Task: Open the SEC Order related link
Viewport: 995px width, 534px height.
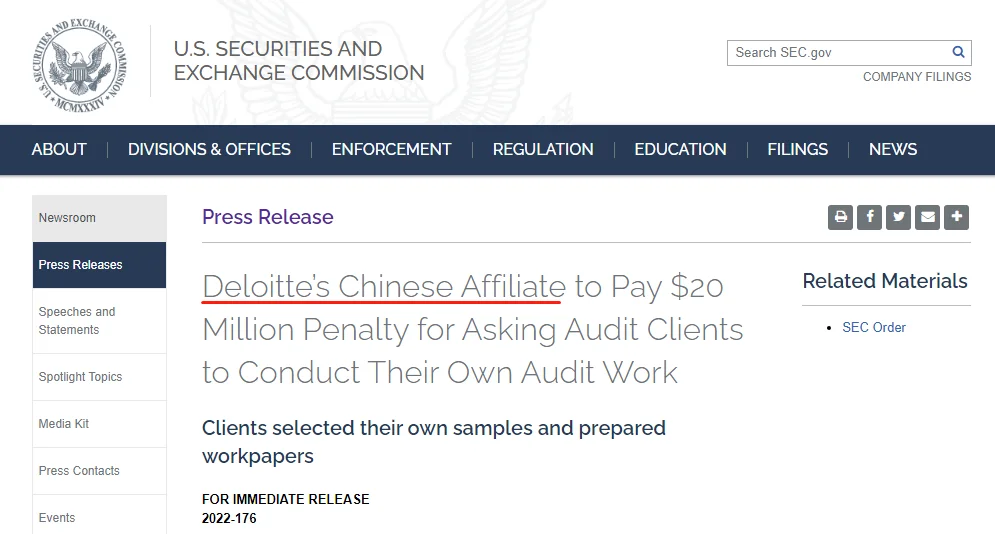Action: click(x=874, y=327)
